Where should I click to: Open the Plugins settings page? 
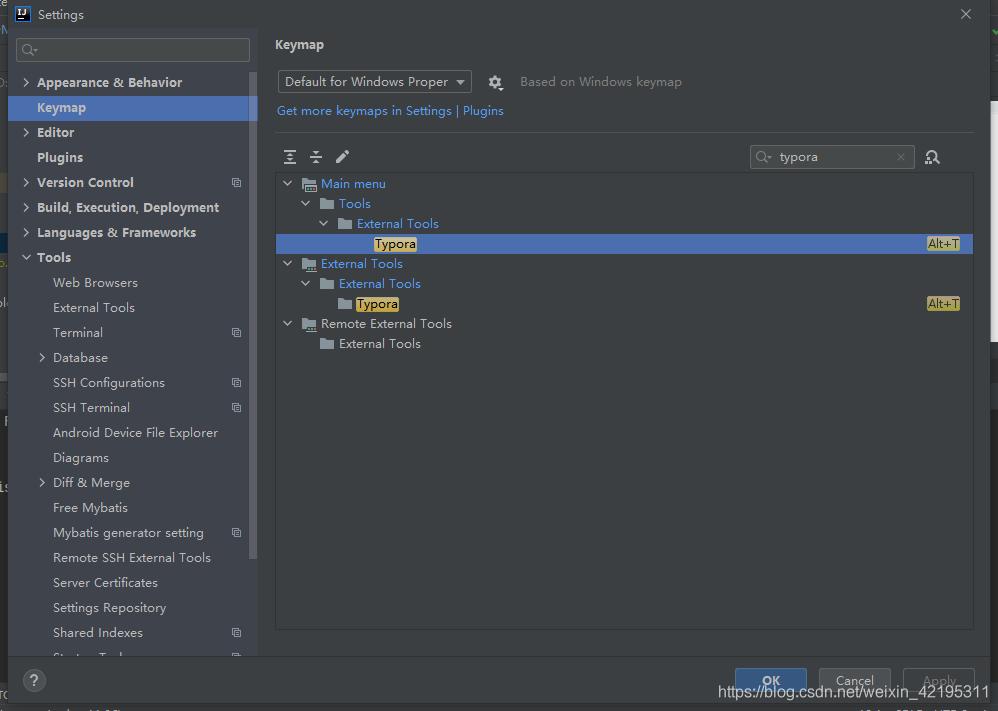60,158
